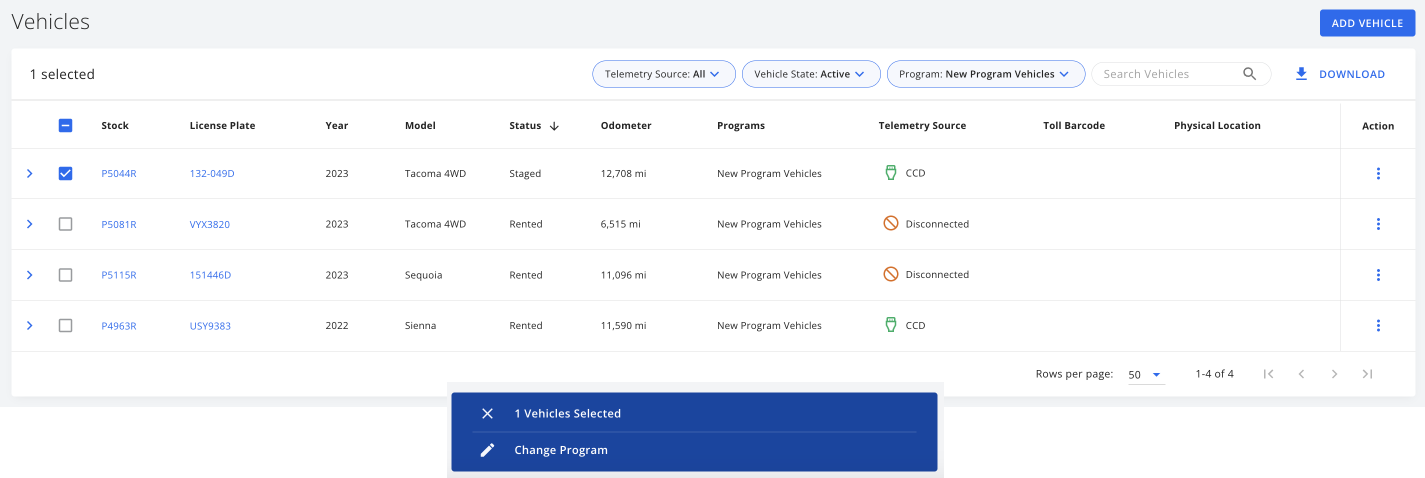Click the 11,096 mi odometer value
This screenshot has width=1425, height=478.
pyautogui.click(x=623, y=275)
